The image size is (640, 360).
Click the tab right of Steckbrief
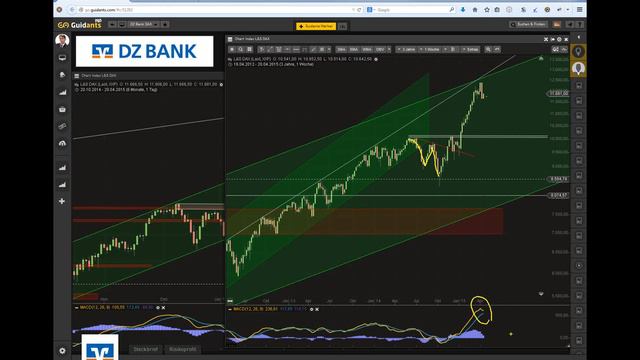pyautogui.click(x=182, y=349)
